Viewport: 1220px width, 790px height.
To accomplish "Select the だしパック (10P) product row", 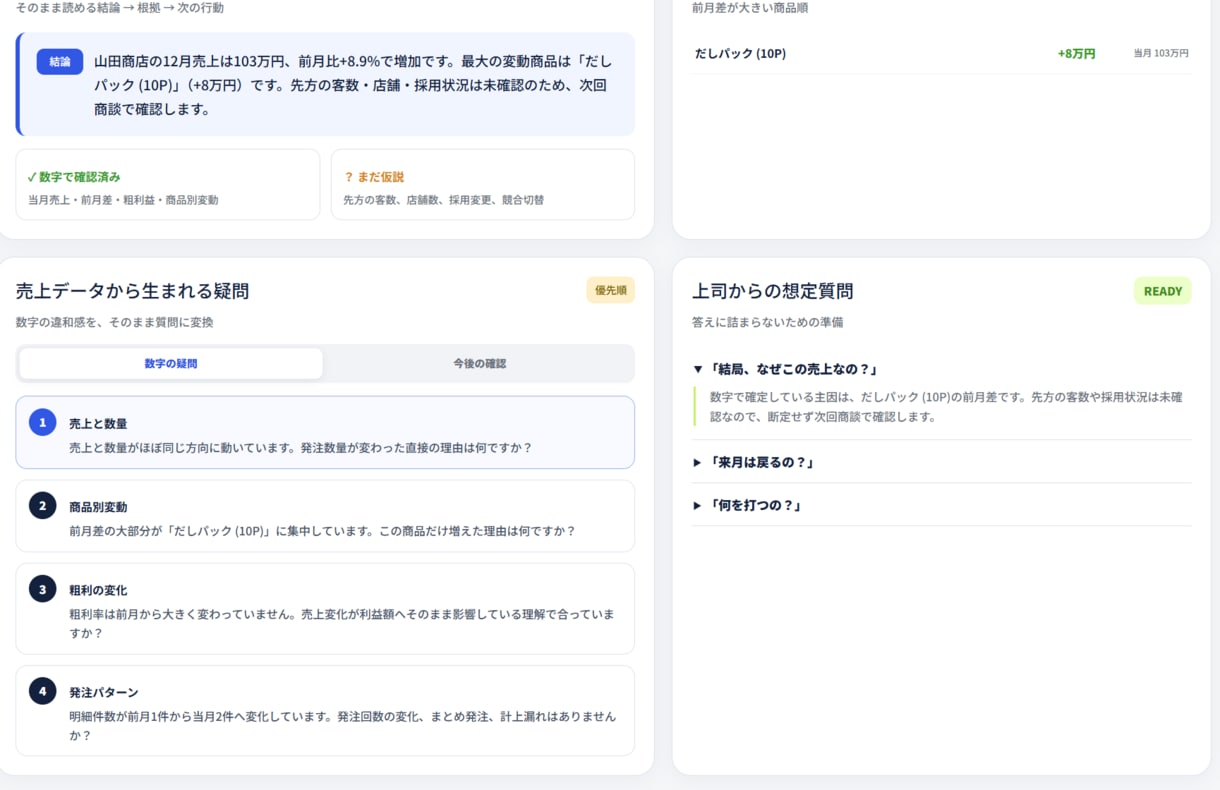I will point(942,53).
